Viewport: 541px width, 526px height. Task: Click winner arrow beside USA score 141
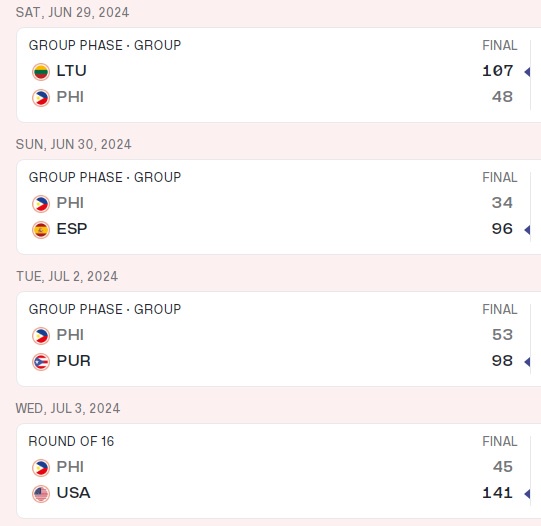pos(527,494)
